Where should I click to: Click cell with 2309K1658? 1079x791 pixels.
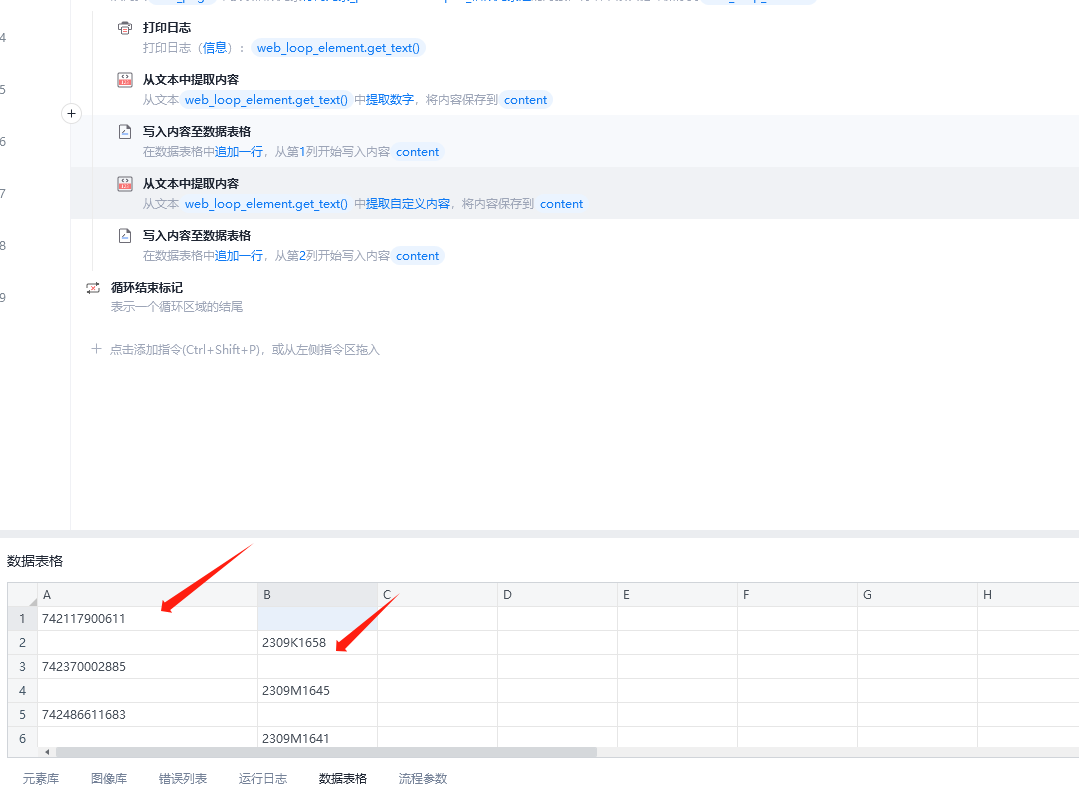pos(317,642)
